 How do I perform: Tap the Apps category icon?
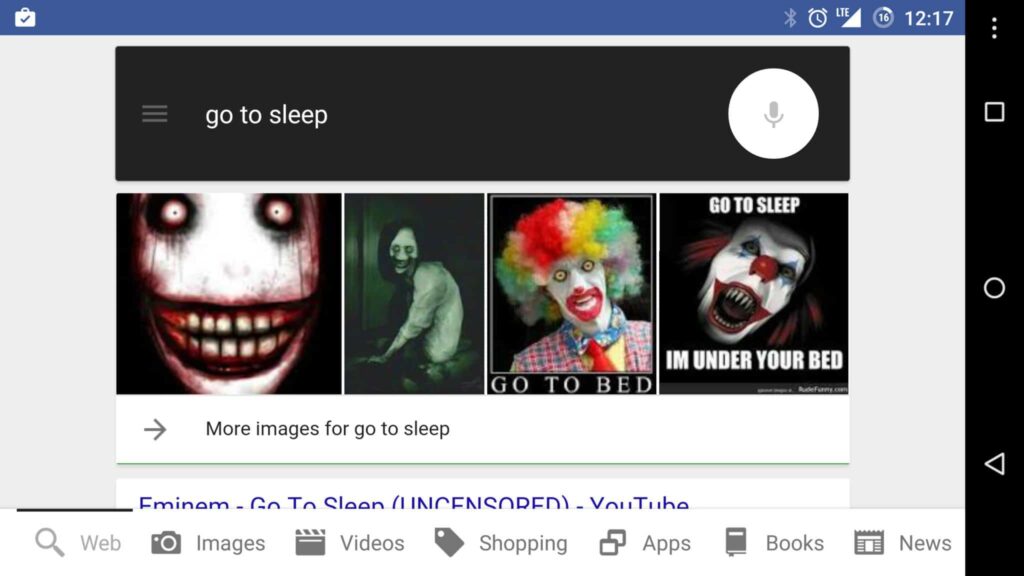click(608, 543)
